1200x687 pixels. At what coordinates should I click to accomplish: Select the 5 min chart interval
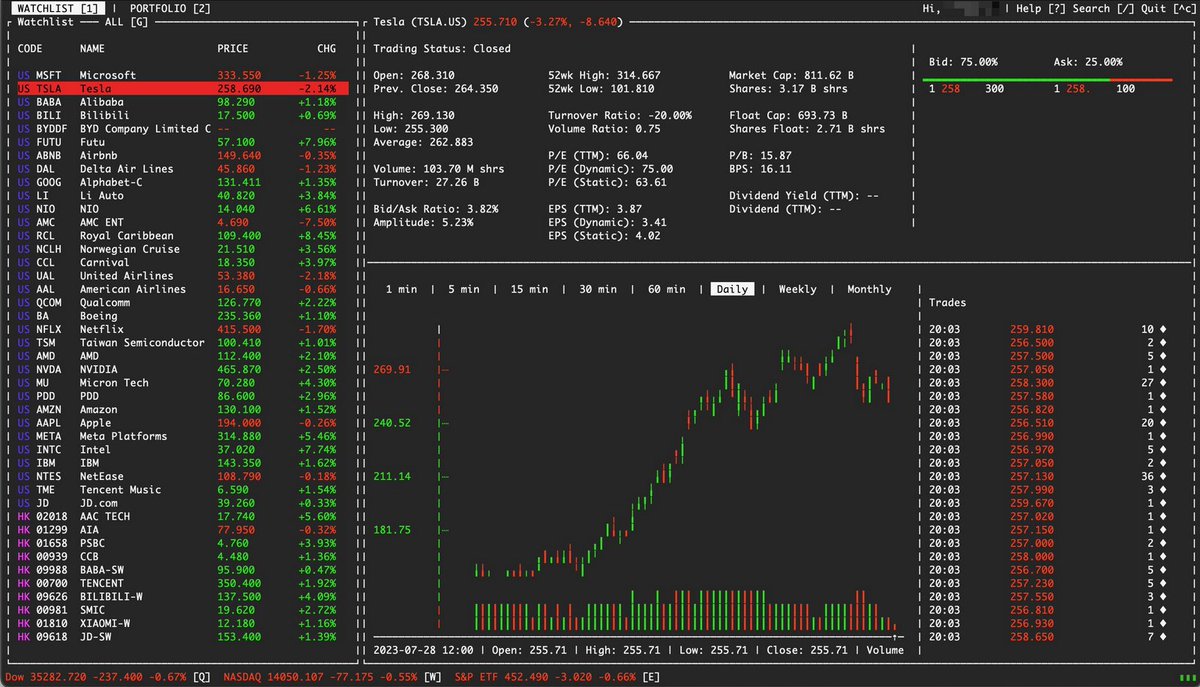coord(464,289)
